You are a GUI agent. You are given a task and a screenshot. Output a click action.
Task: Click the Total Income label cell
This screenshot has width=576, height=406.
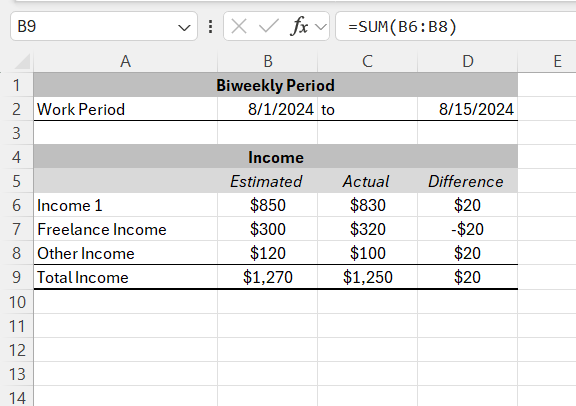point(125,277)
